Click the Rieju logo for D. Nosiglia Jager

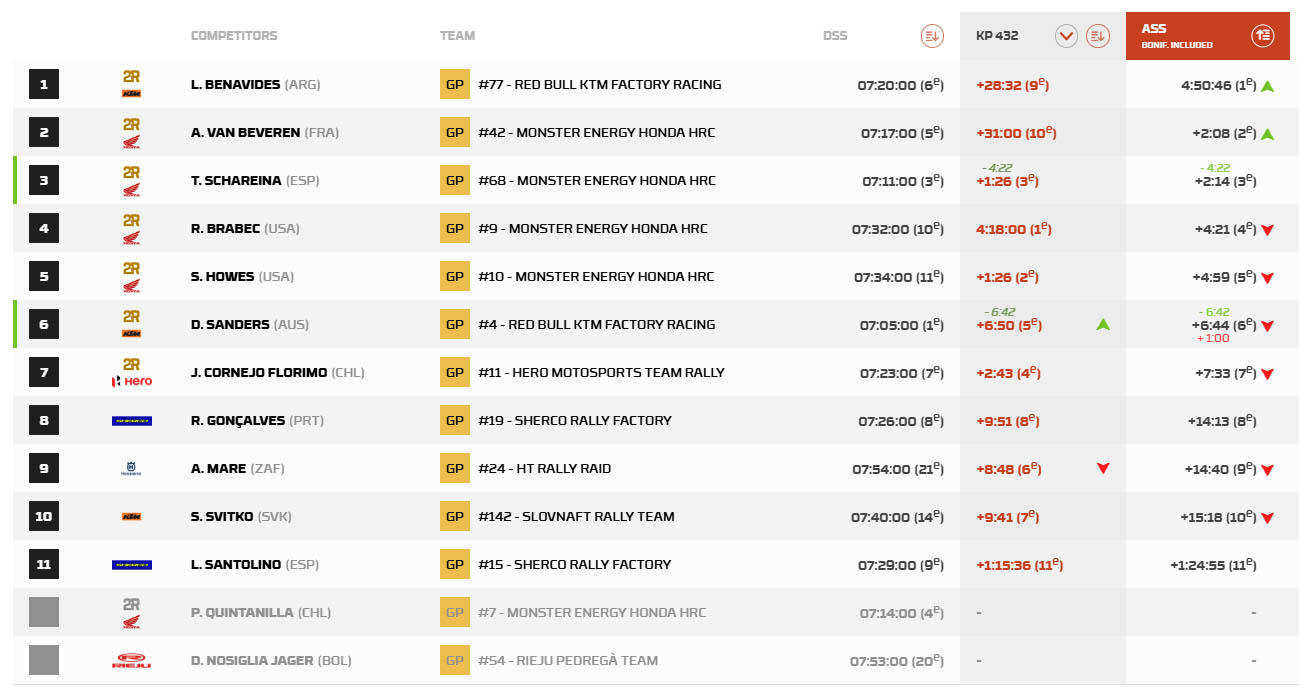click(x=131, y=660)
